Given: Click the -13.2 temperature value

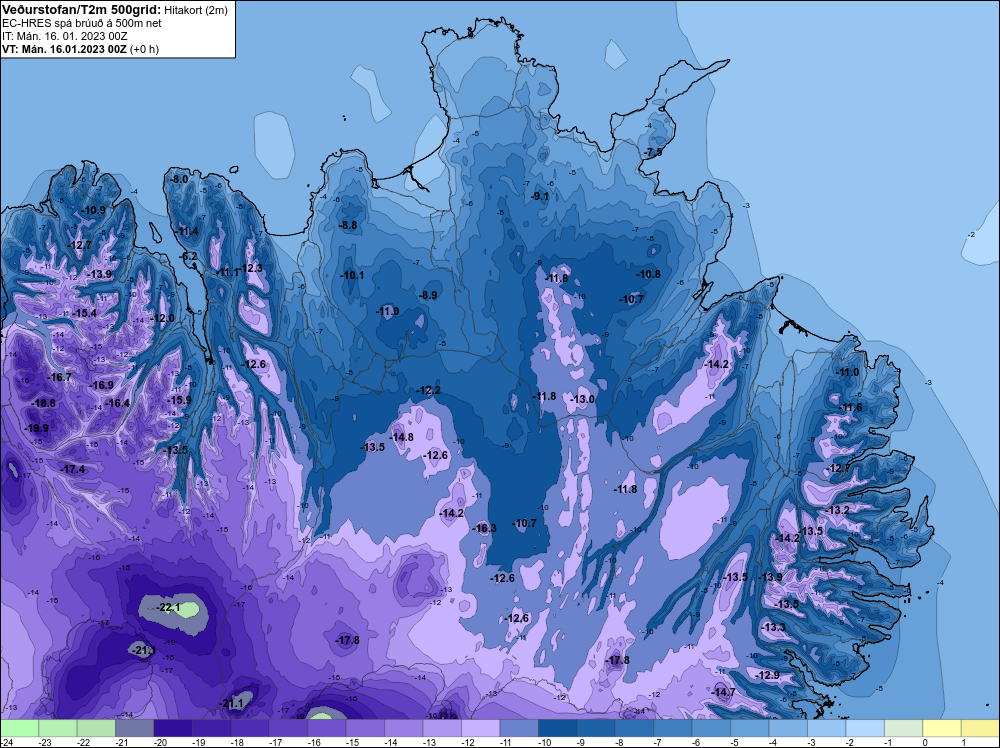Looking at the screenshot, I should 837,510.
